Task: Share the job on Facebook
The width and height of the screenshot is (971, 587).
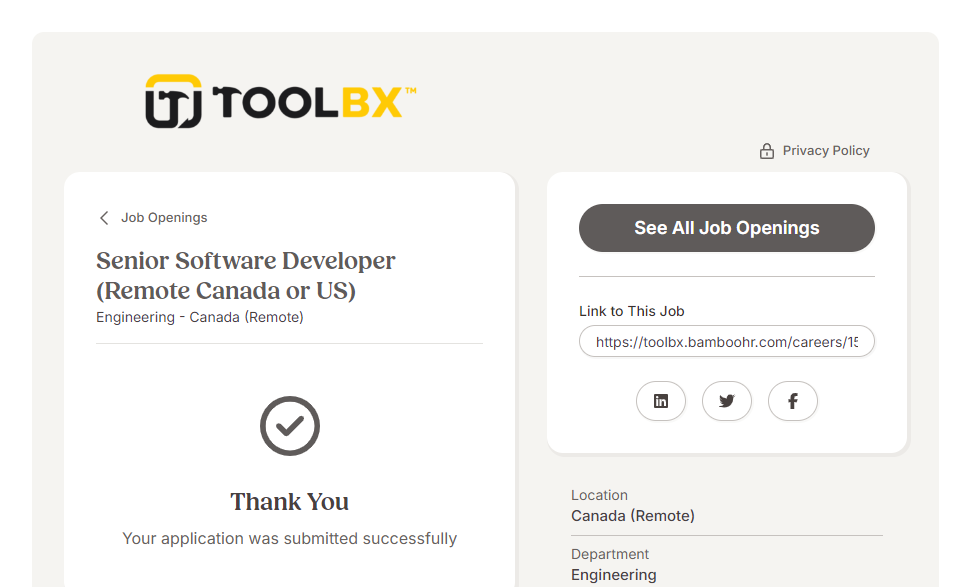Action: [793, 401]
